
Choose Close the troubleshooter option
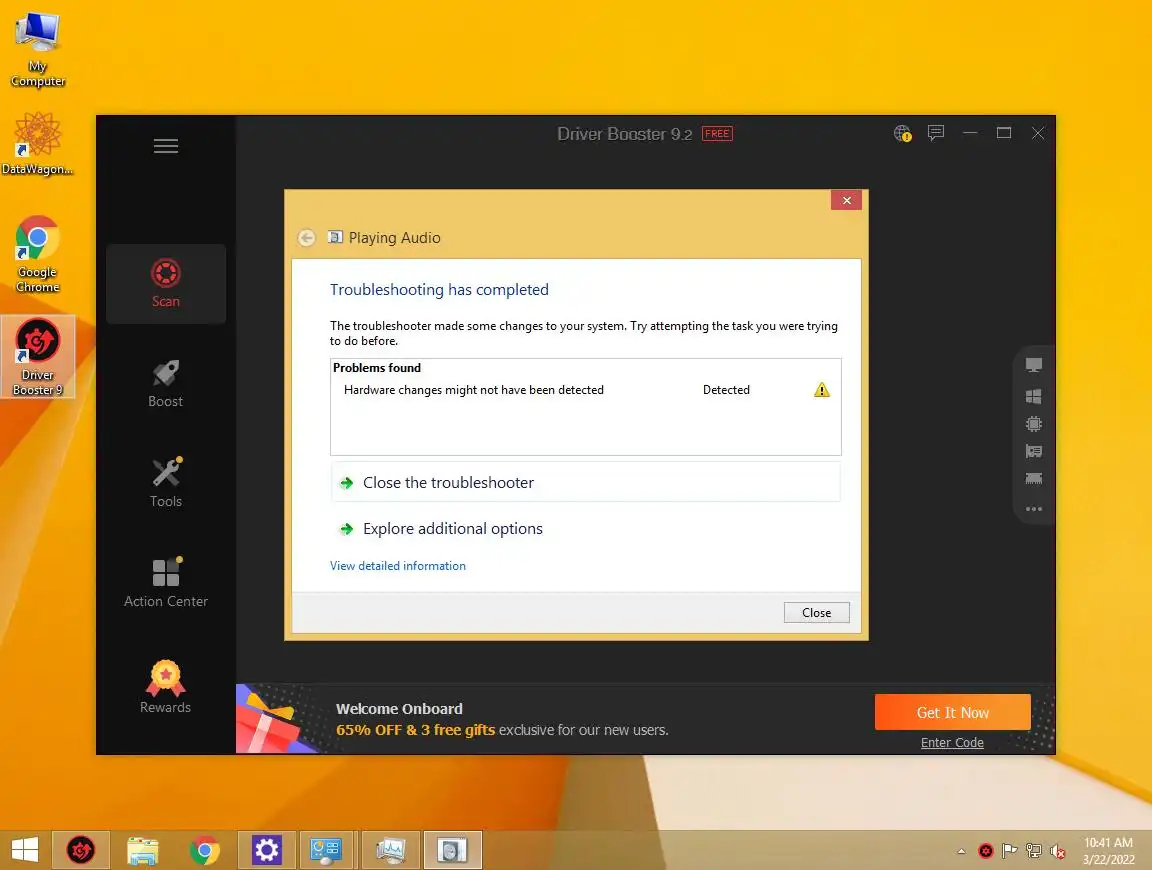(586, 483)
